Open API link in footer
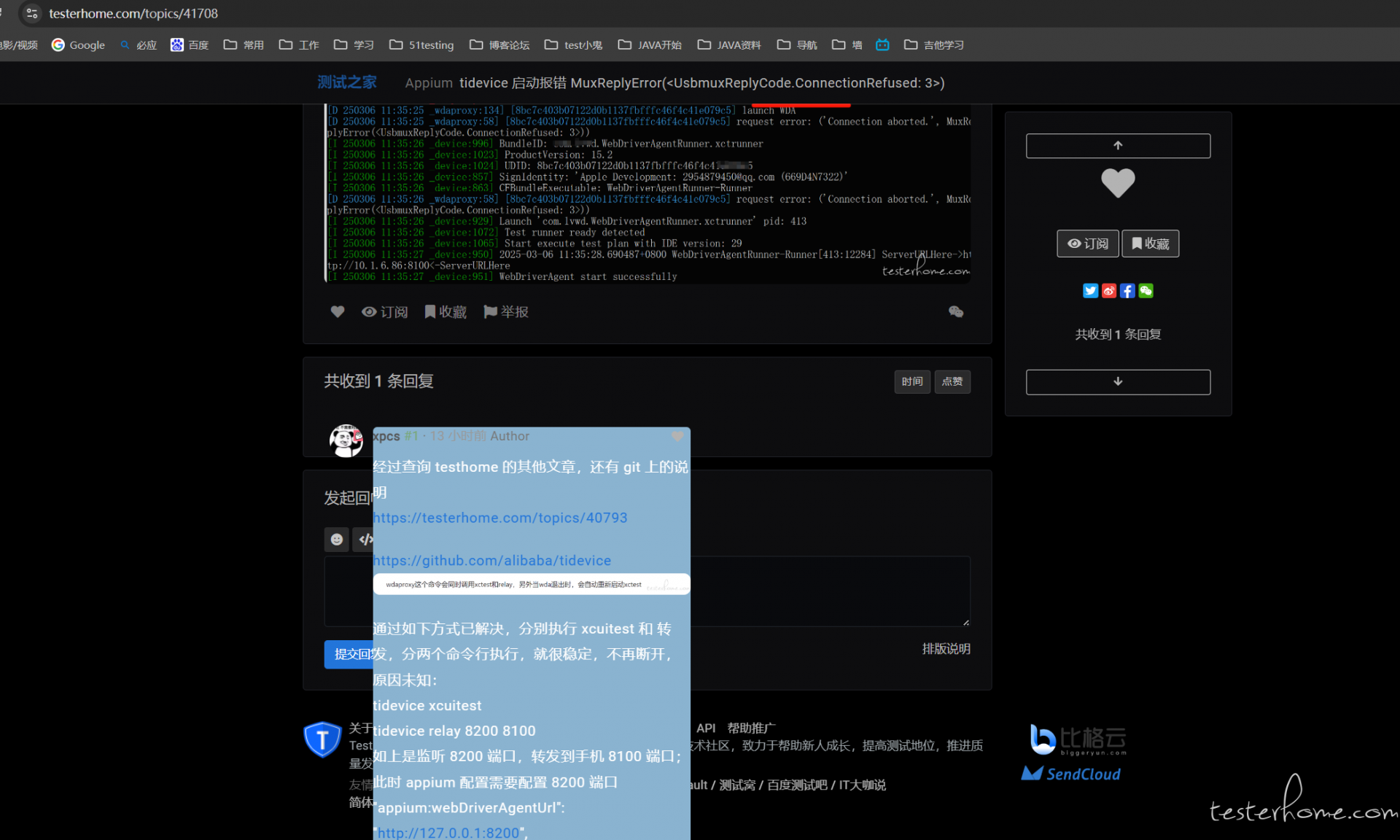The height and width of the screenshot is (840, 1400). (x=706, y=728)
